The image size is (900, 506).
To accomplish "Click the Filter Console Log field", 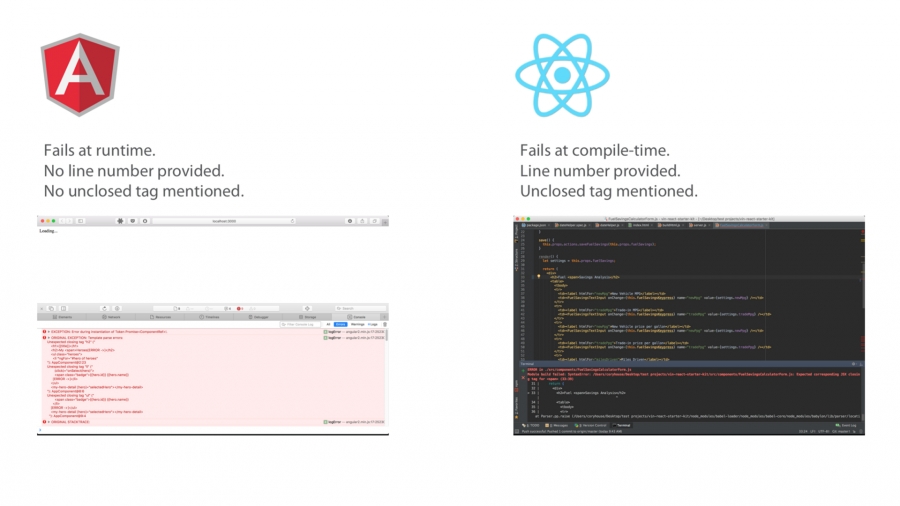I will pyautogui.click(x=300, y=325).
